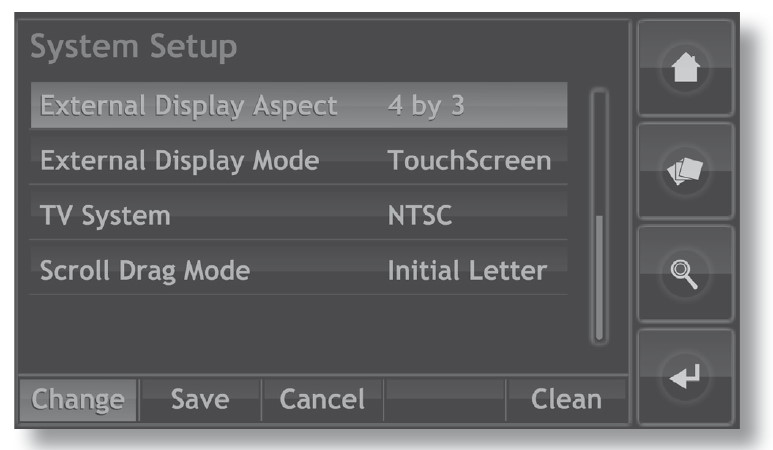Select the External Display Mode setting
Viewport: 773px width, 450px height.
point(299,161)
